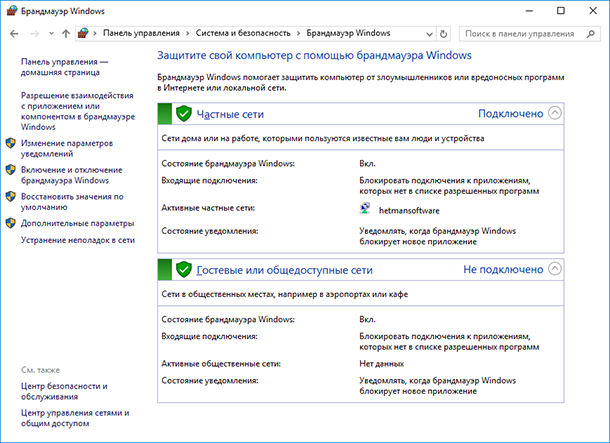Open 'Изменение параметров уведомлений' link
The width and height of the screenshot is (610, 443).
click(x=67, y=149)
